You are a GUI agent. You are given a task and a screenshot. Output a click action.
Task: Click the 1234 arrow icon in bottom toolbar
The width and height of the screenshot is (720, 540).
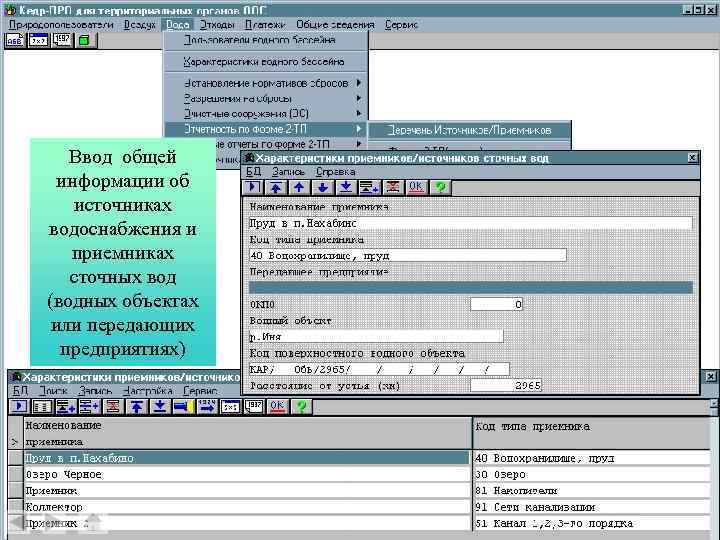(207, 406)
